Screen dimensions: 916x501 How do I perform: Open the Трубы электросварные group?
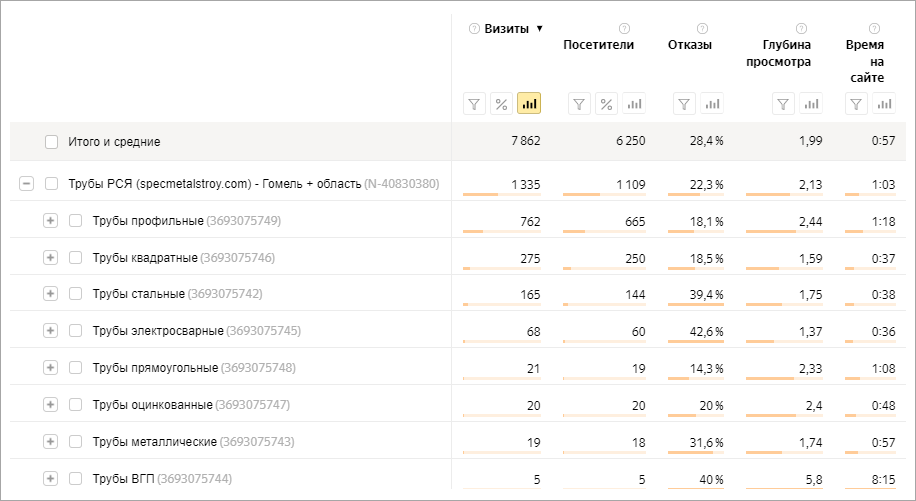pyautogui.click(x=51, y=331)
